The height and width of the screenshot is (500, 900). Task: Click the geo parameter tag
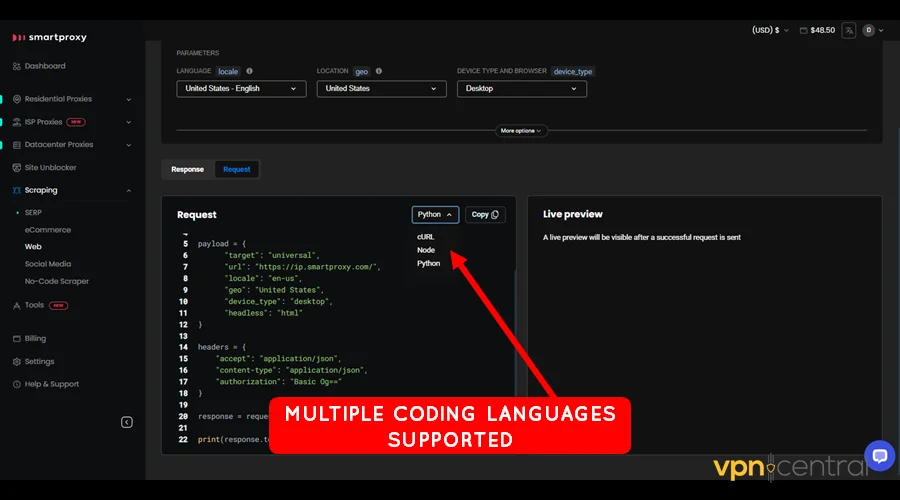point(362,72)
